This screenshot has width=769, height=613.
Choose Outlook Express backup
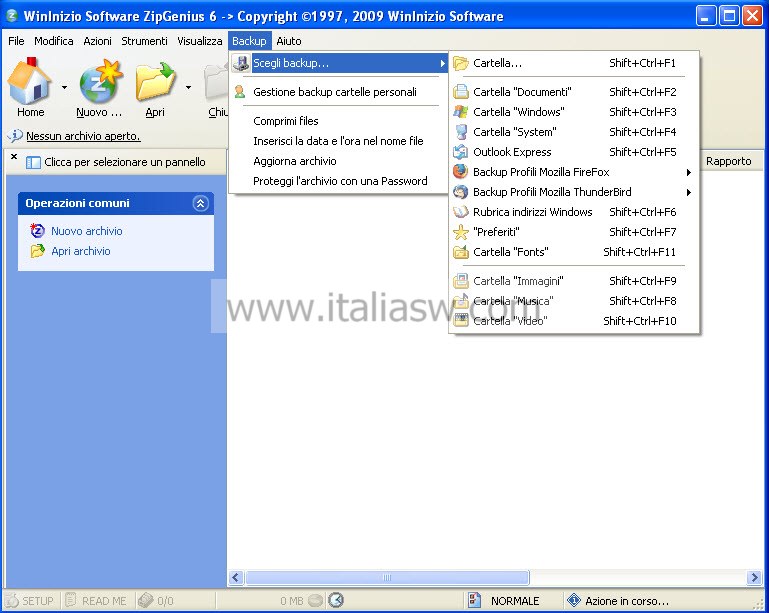(x=574, y=152)
